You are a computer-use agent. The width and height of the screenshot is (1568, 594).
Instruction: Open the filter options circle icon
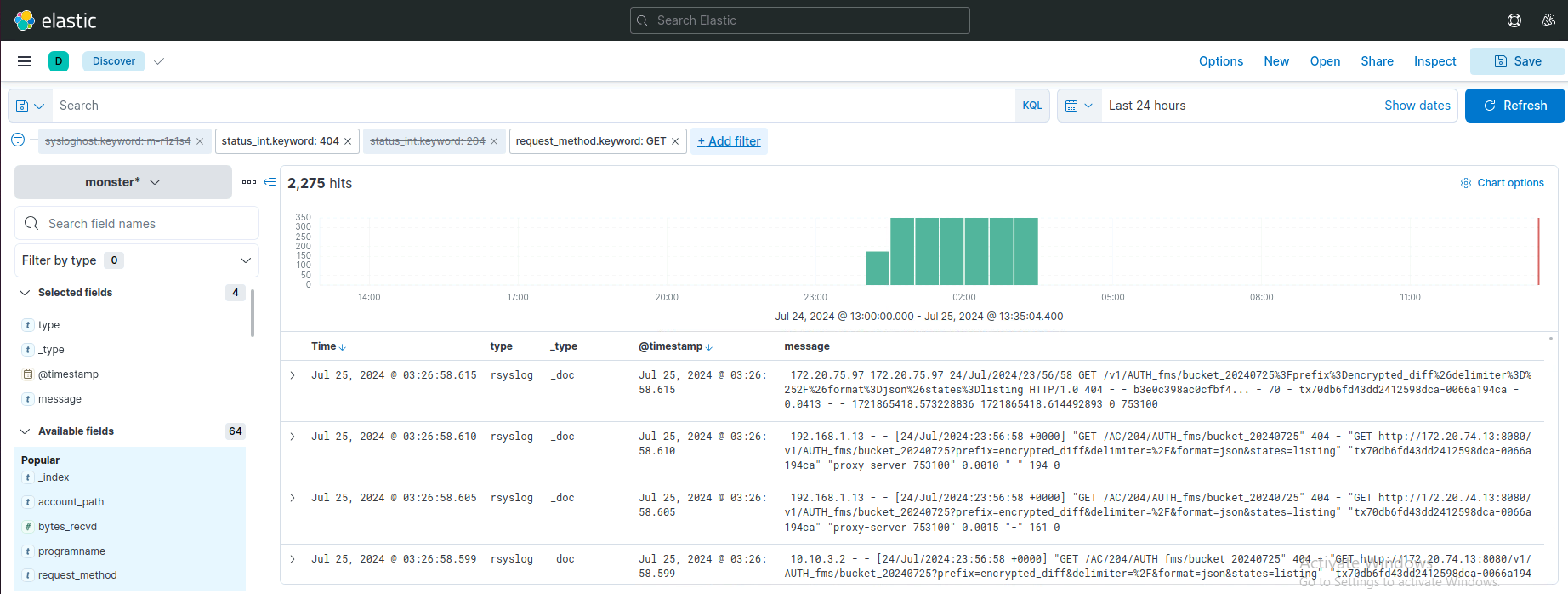point(18,140)
